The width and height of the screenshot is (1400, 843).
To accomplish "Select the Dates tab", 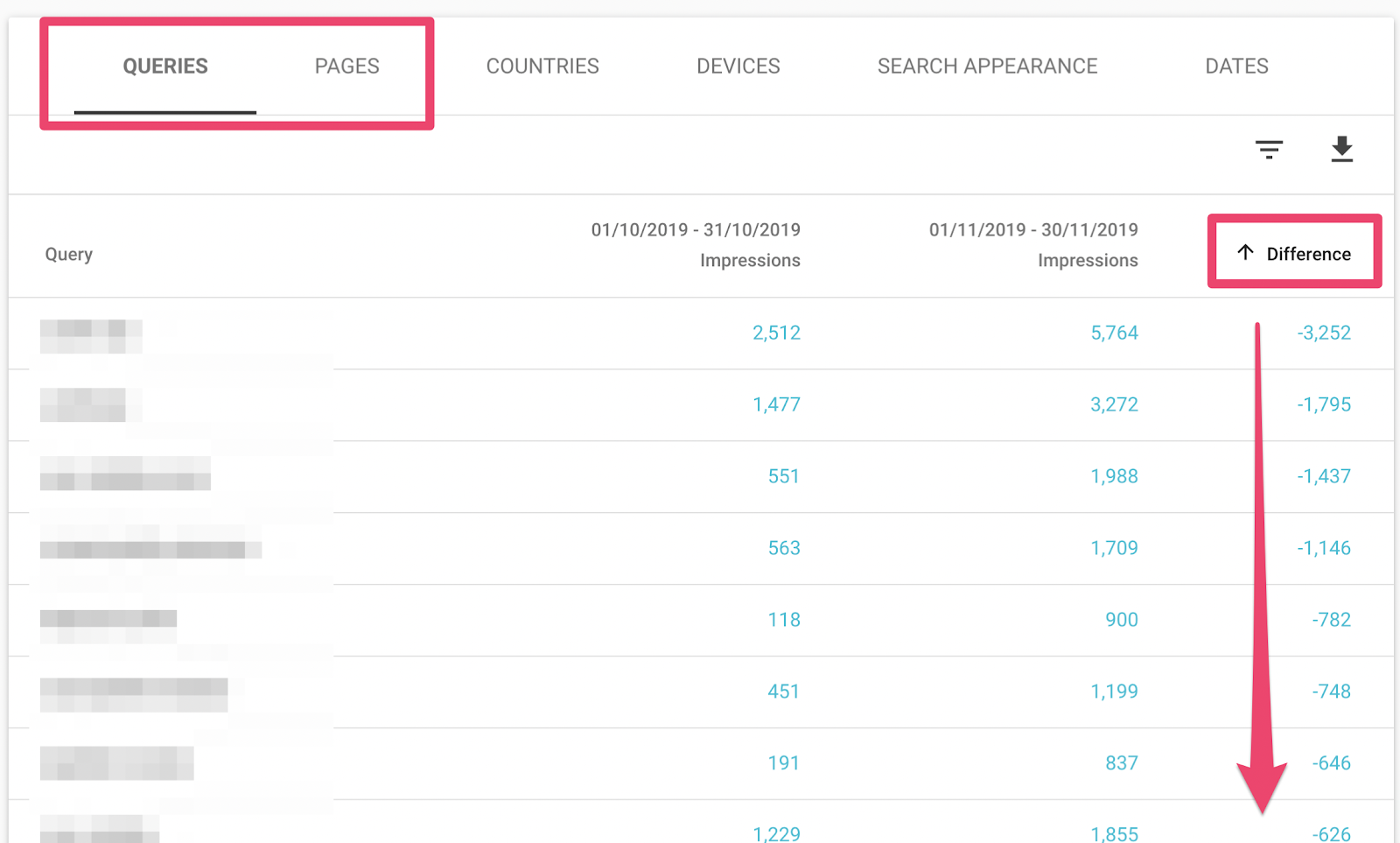I will pyautogui.click(x=1236, y=67).
